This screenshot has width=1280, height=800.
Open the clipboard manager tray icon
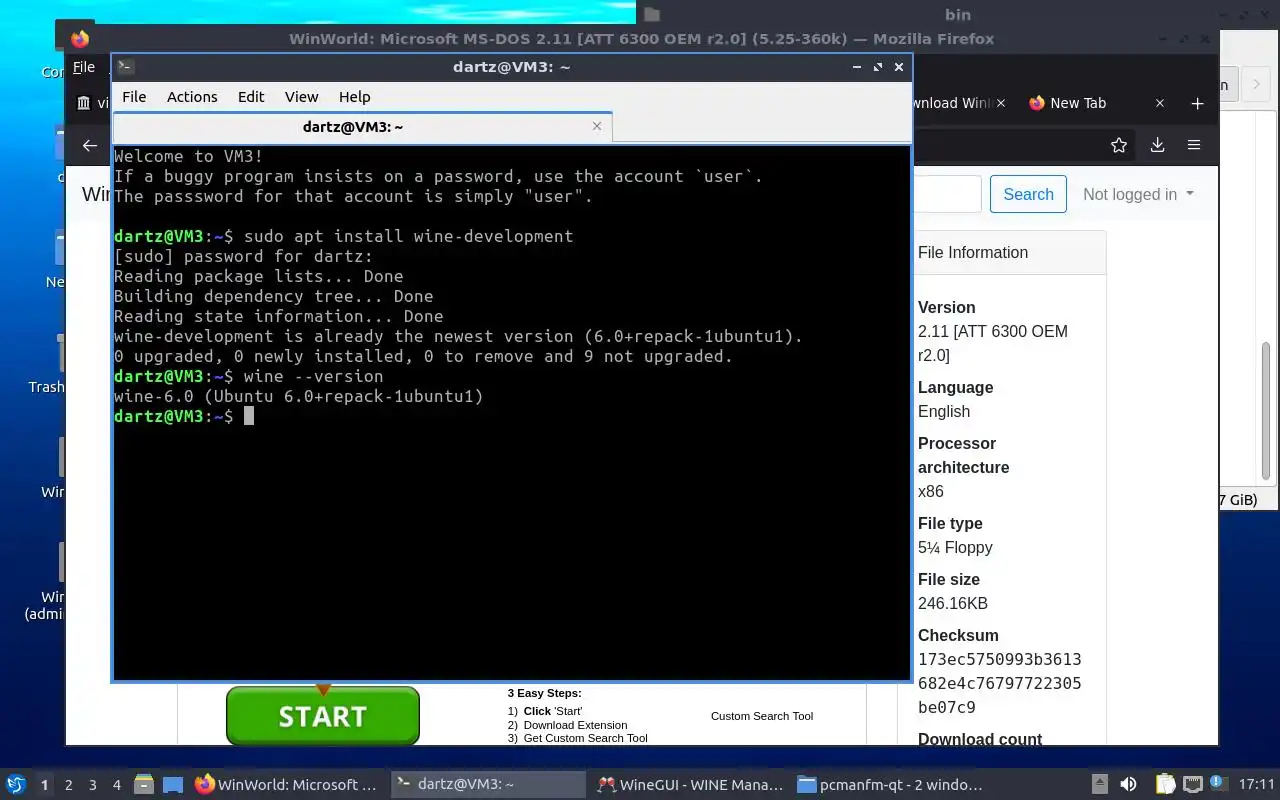pyautogui.click(x=1166, y=785)
